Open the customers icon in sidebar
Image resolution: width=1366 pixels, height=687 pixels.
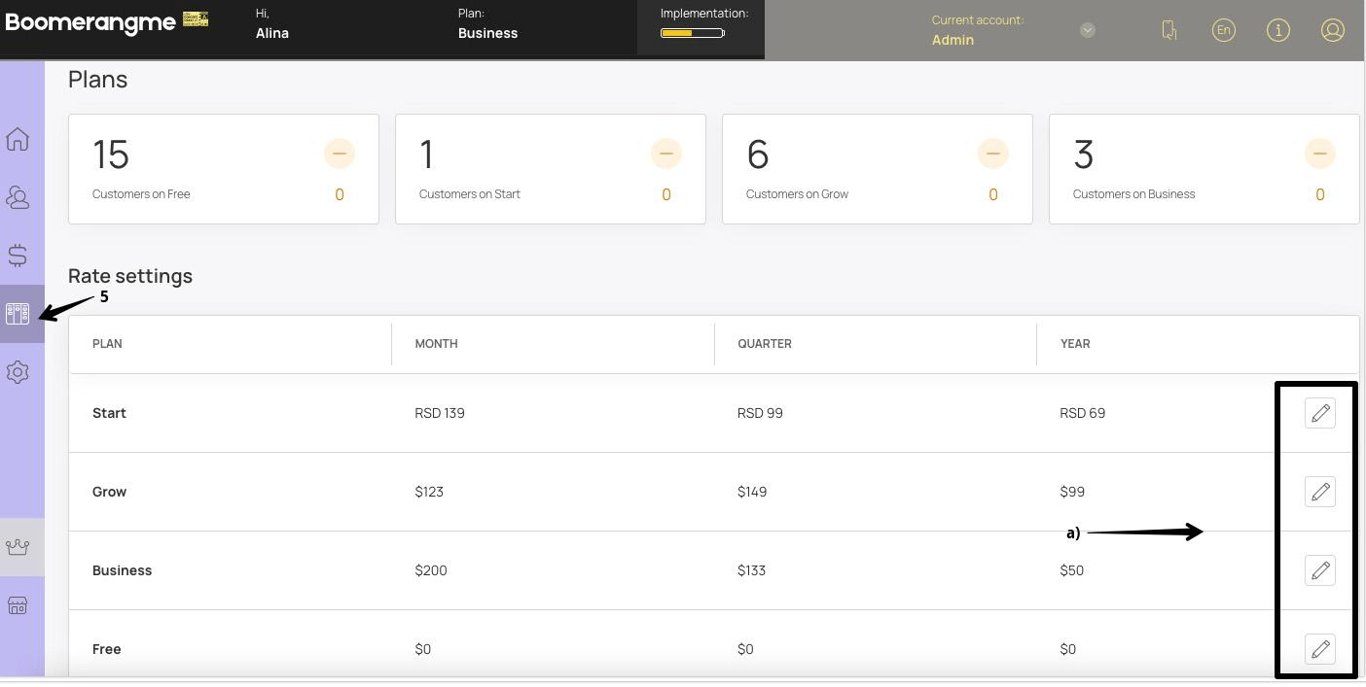click(x=18, y=197)
